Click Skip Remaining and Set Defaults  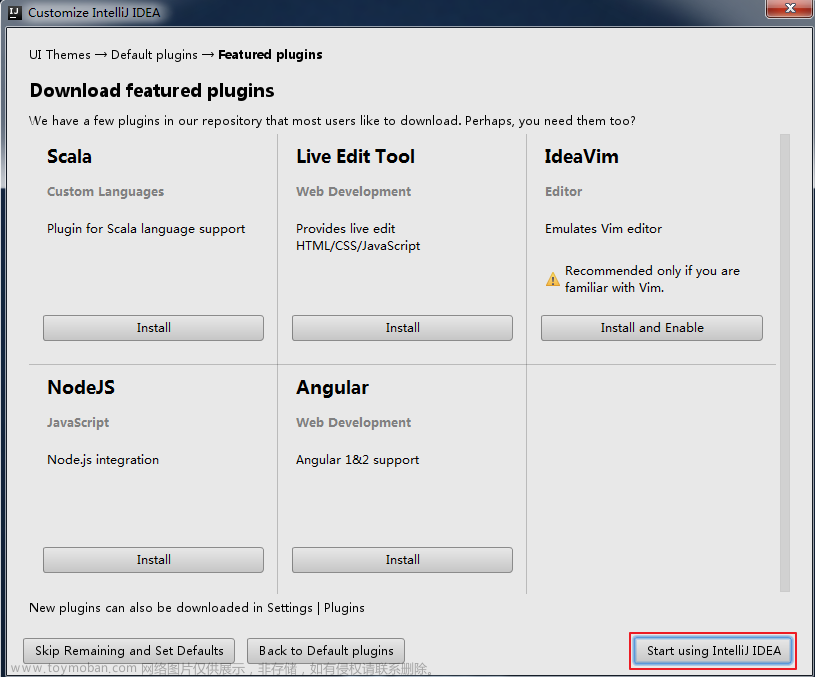click(129, 650)
